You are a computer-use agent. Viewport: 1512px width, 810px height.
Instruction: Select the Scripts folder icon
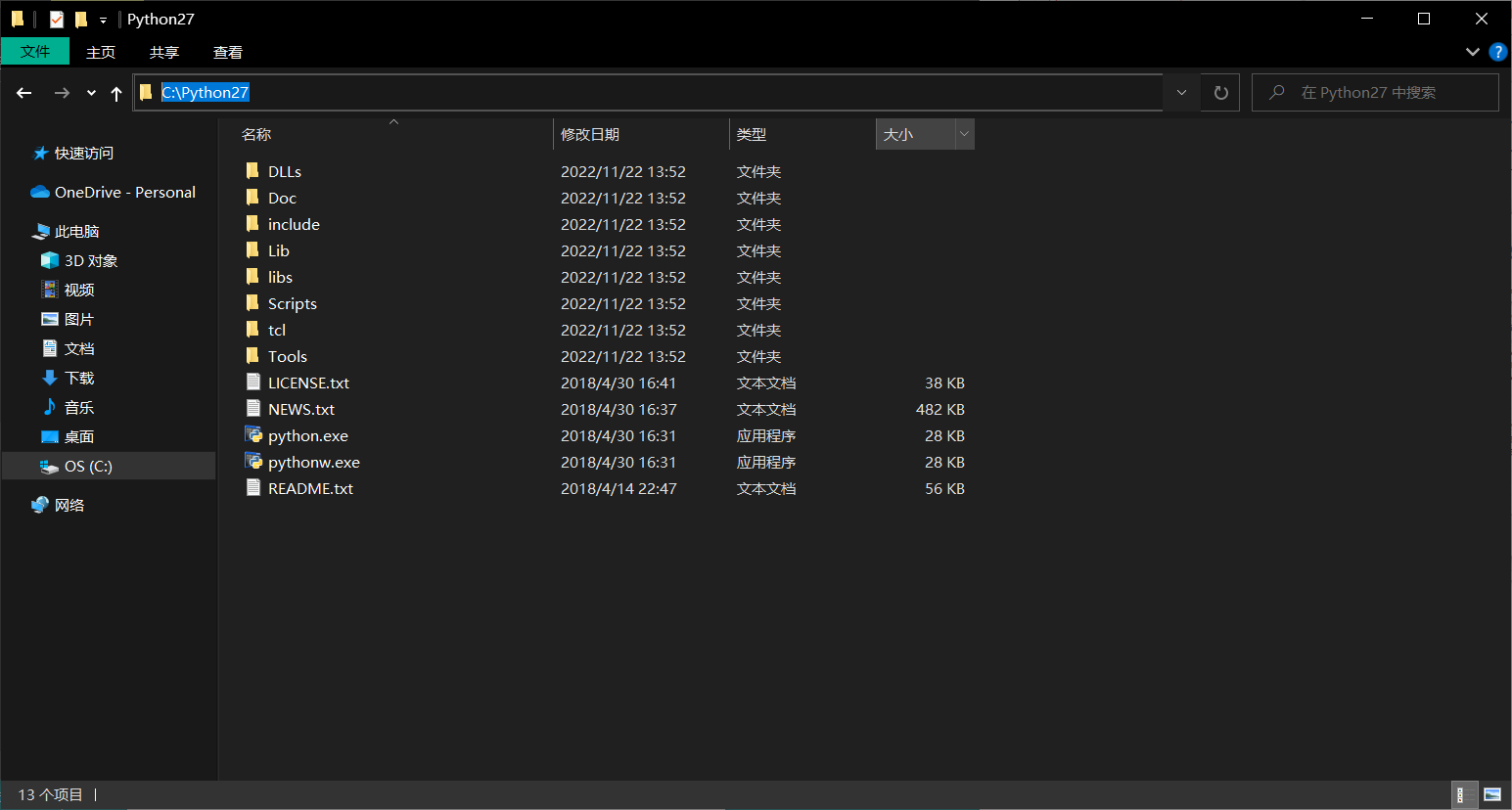point(252,303)
